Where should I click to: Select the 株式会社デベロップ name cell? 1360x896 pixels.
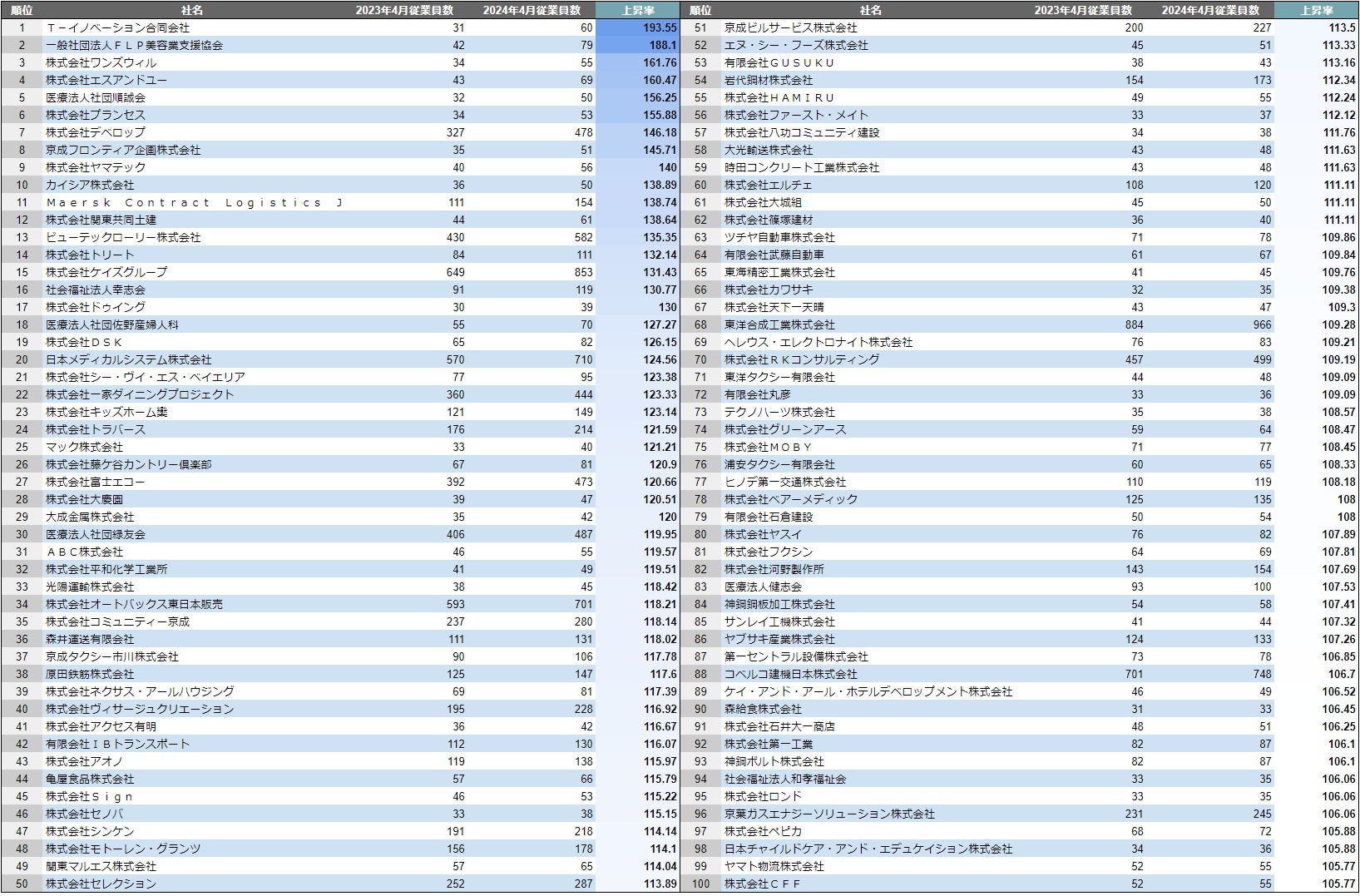96,132
